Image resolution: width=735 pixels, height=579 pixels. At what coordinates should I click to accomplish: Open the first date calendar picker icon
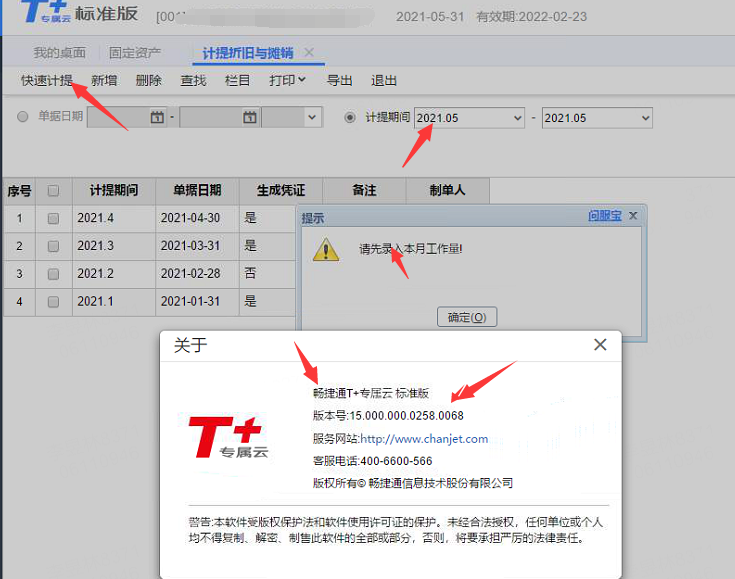click(157, 117)
